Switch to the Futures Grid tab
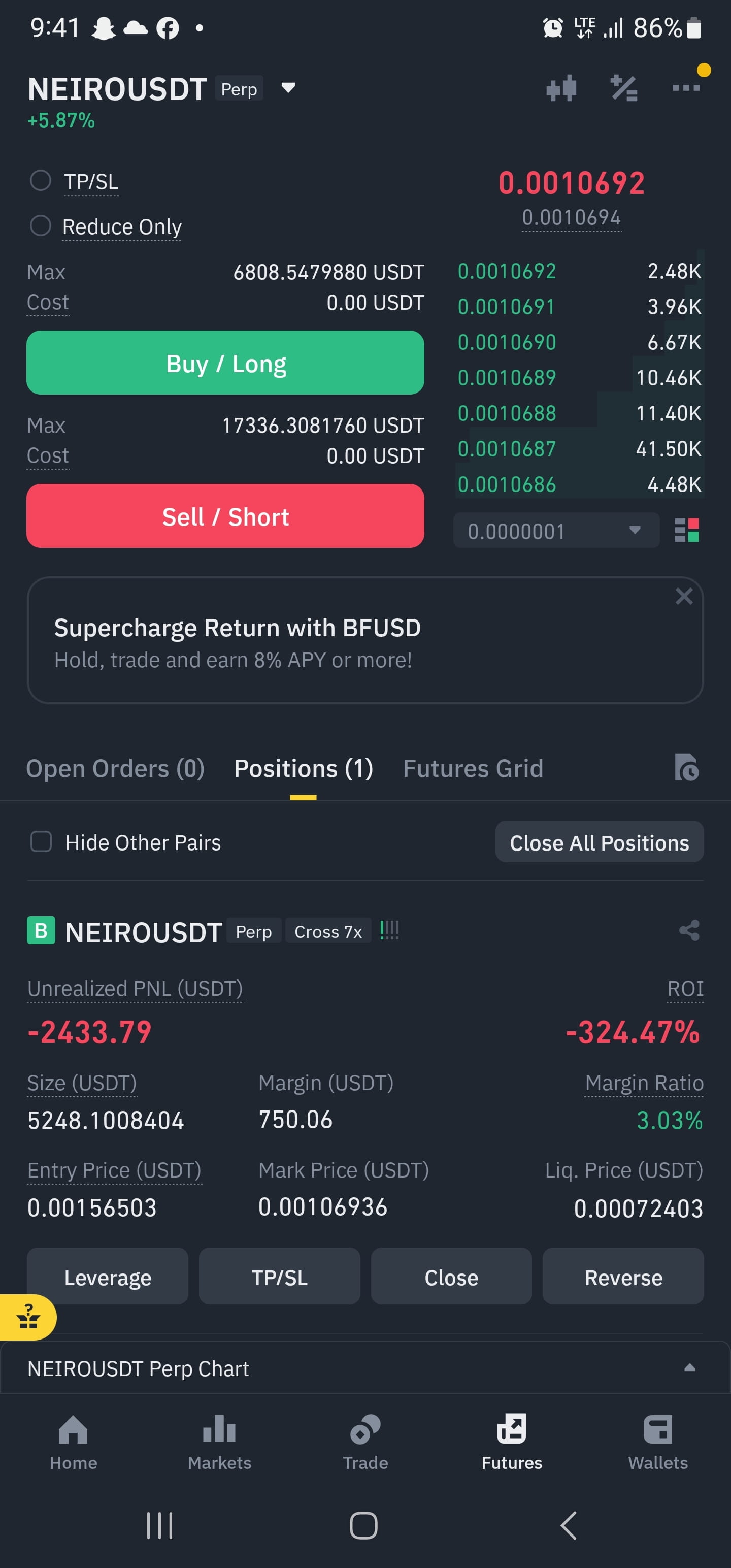 point(473,768)
